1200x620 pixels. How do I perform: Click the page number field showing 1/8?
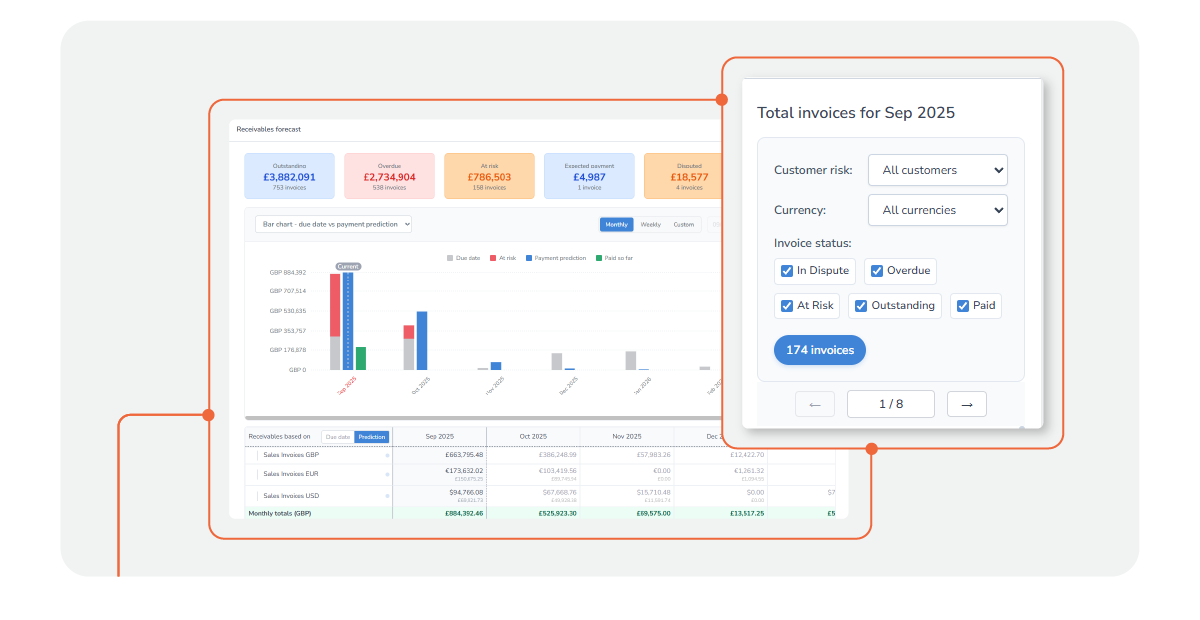click(x=890, y=404)
